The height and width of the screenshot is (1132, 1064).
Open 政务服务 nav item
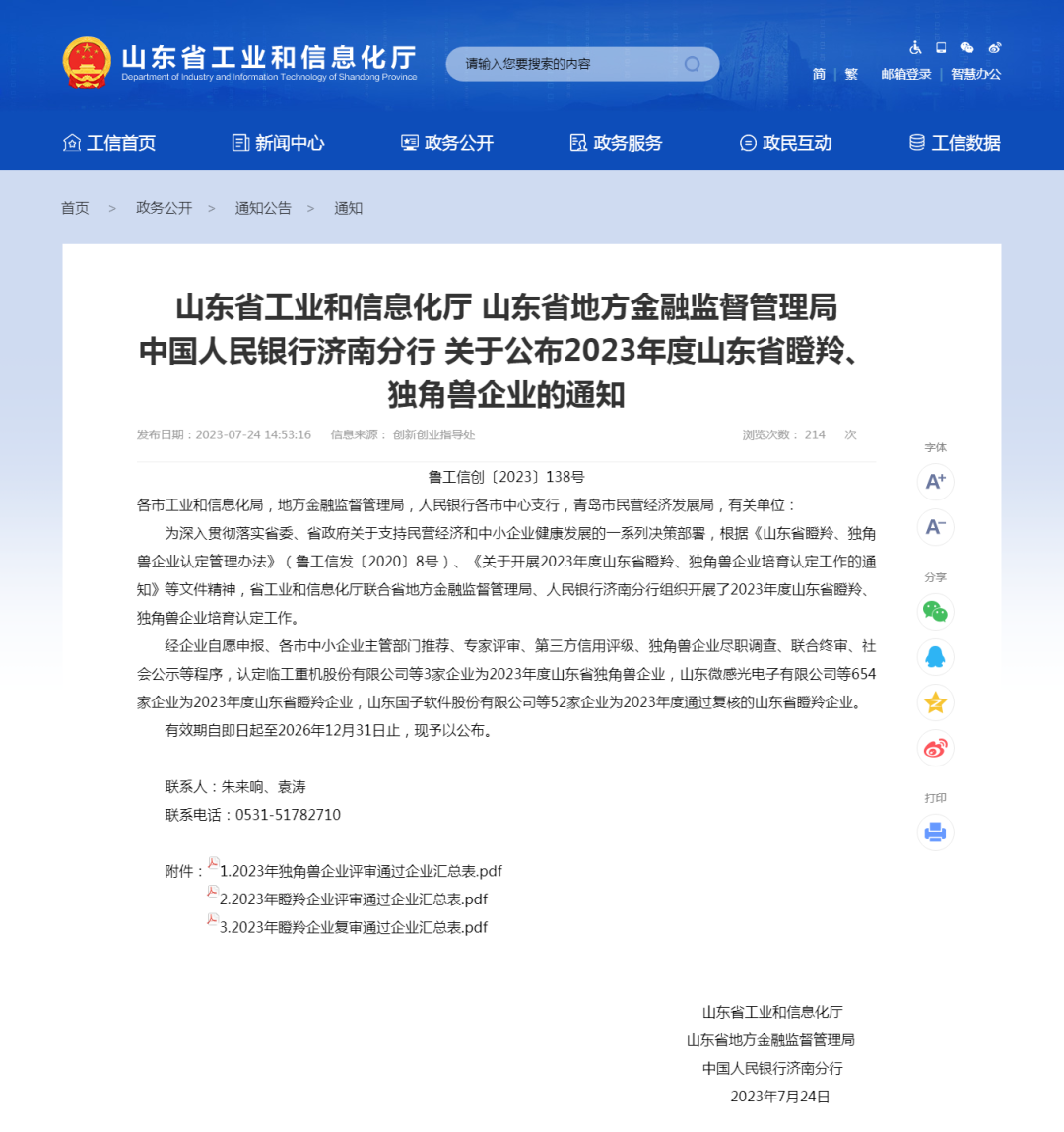pos(616,143)
